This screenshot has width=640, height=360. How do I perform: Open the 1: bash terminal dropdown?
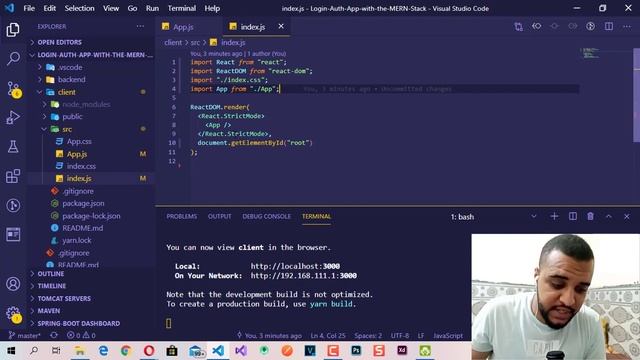click(493, 217)
